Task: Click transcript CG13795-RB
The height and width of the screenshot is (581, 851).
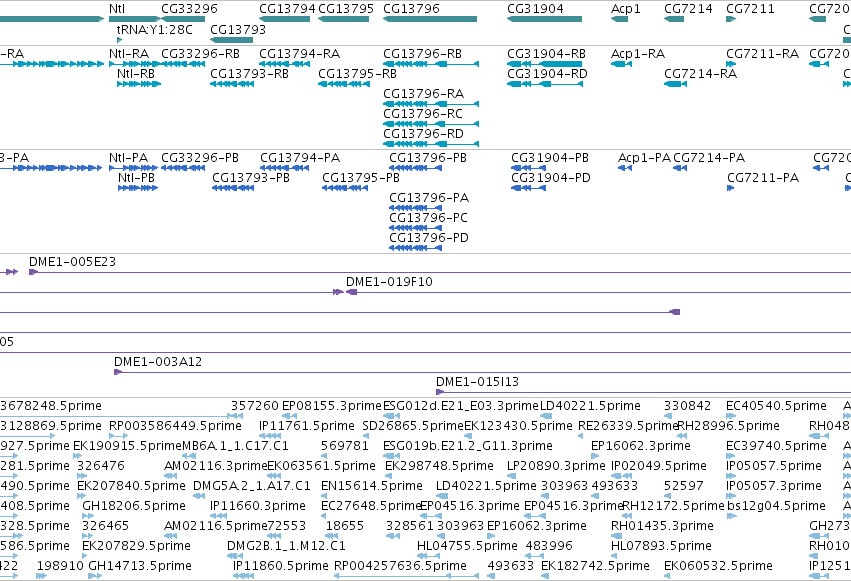Action: (357, 74)
